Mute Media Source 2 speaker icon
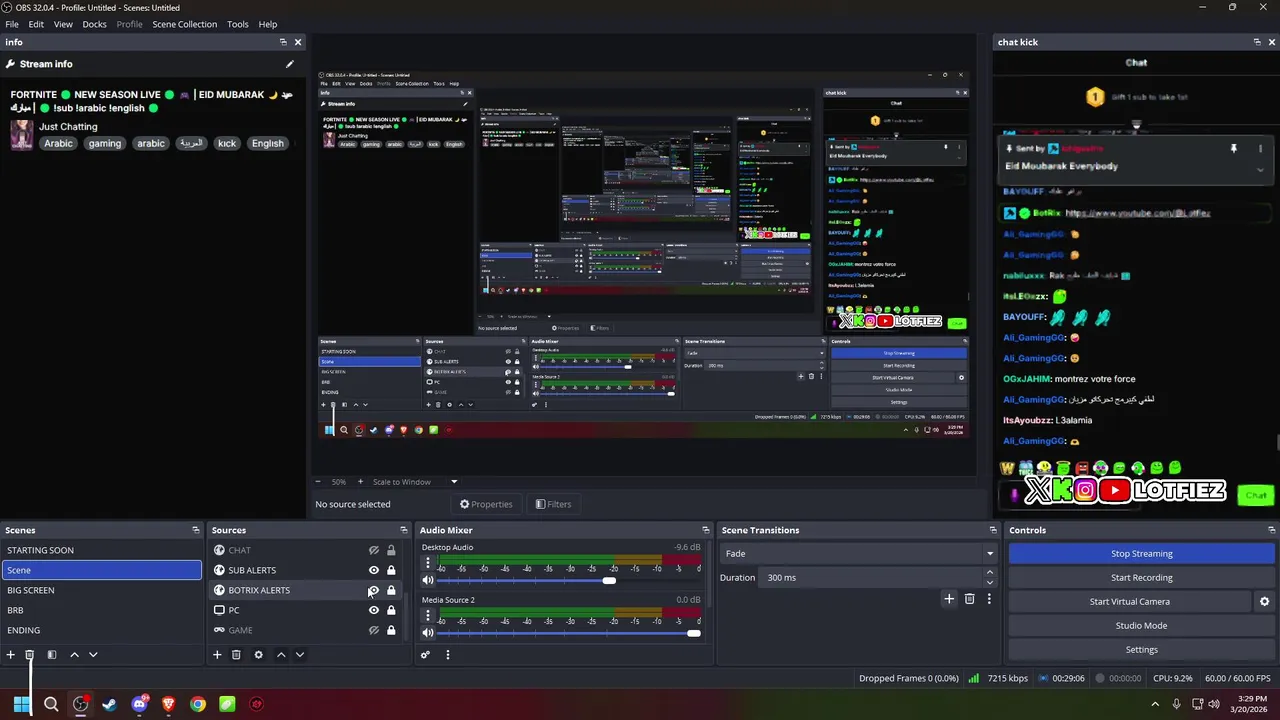 [x=428, y=633]
